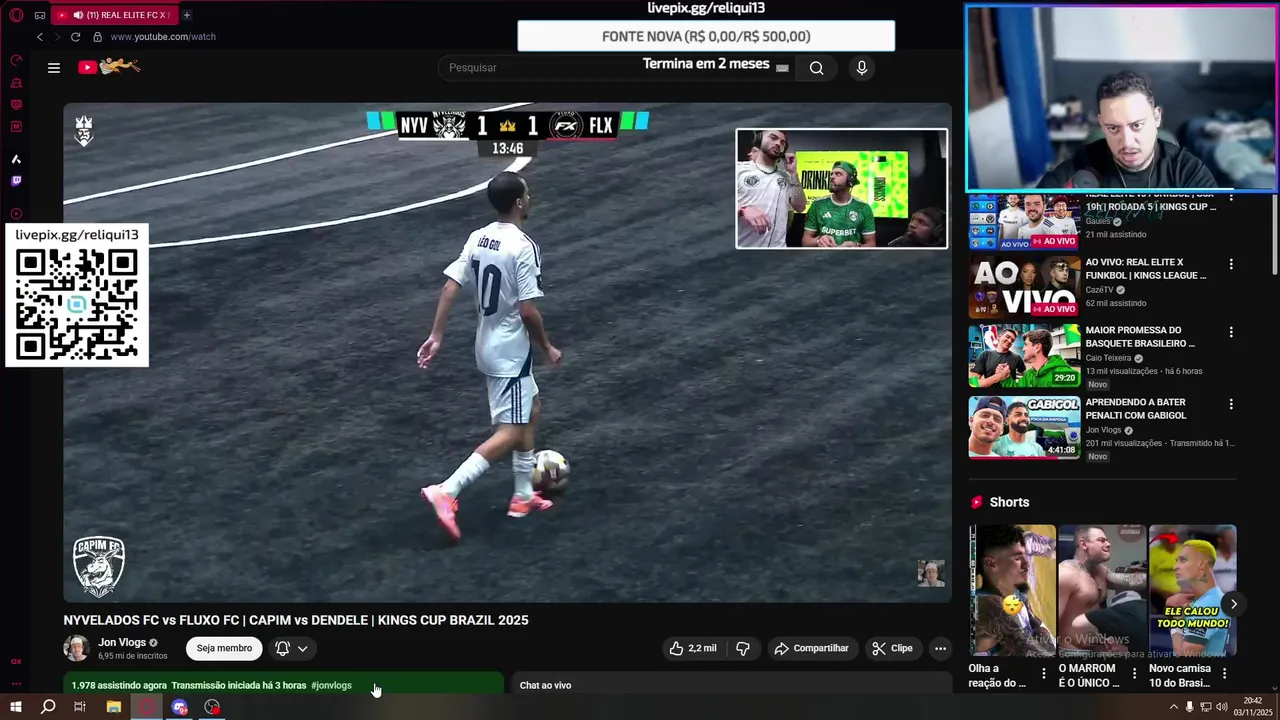Like the video with thumbs up
The image size is (1280, 720).
tap(693, 648)
